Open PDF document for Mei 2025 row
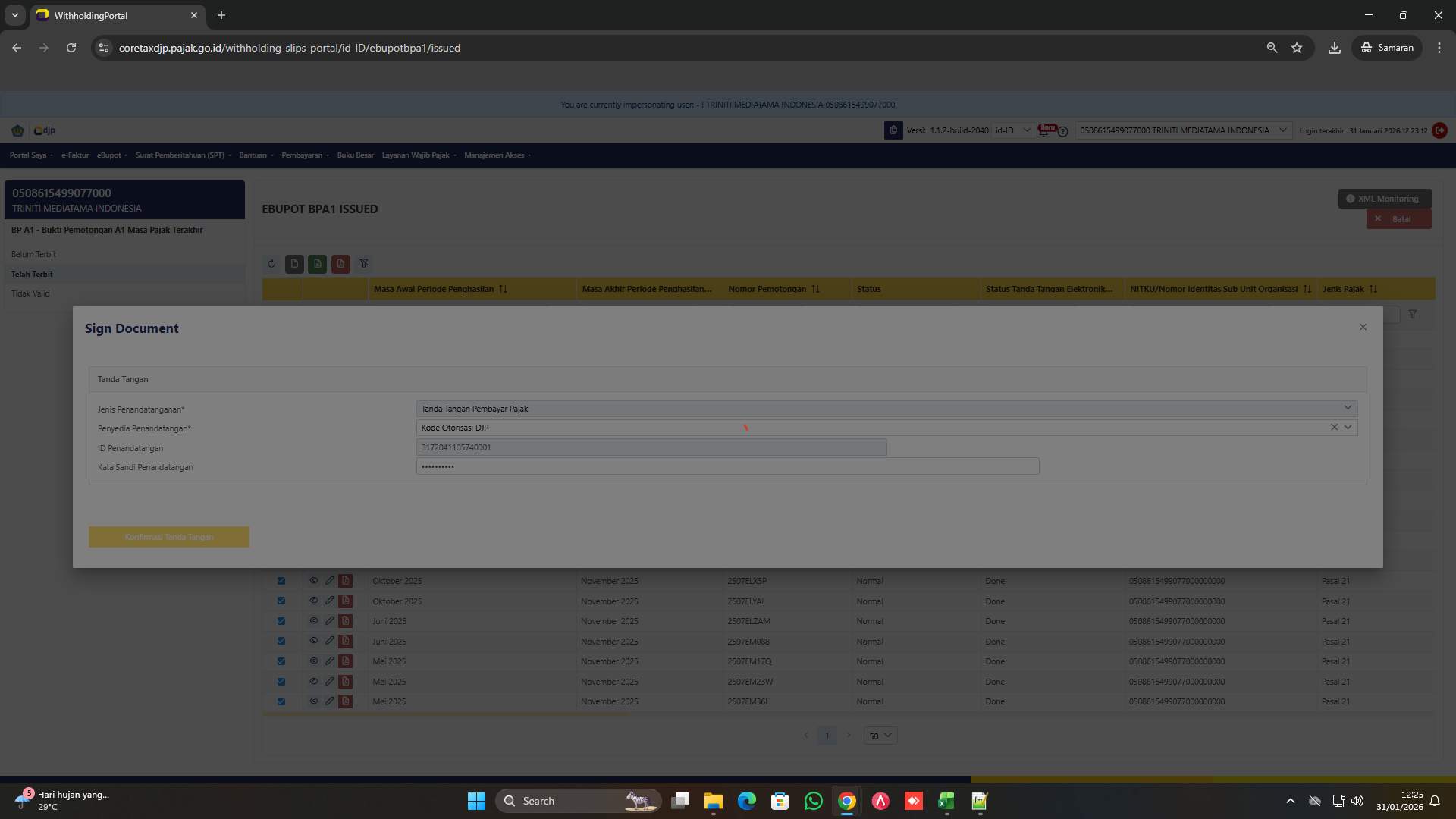Screen dimensions: 1456x819 coord(346,661)
